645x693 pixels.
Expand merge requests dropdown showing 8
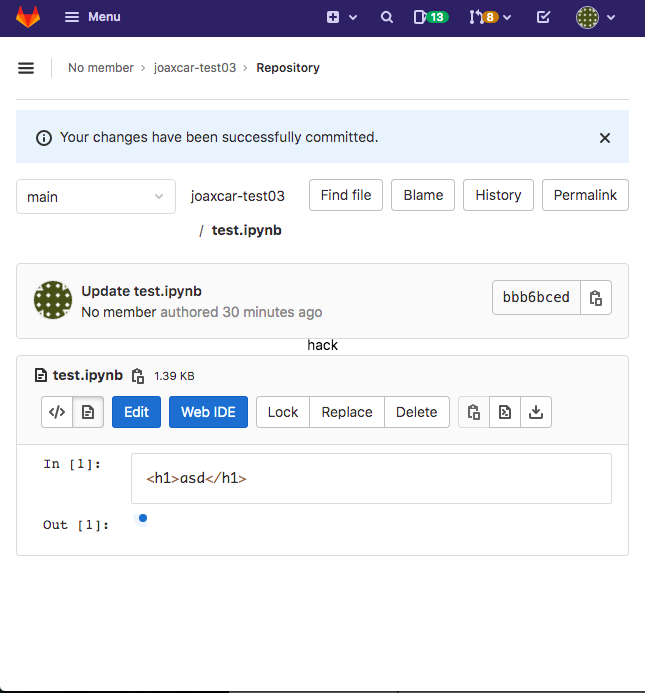tap(490, 17)
